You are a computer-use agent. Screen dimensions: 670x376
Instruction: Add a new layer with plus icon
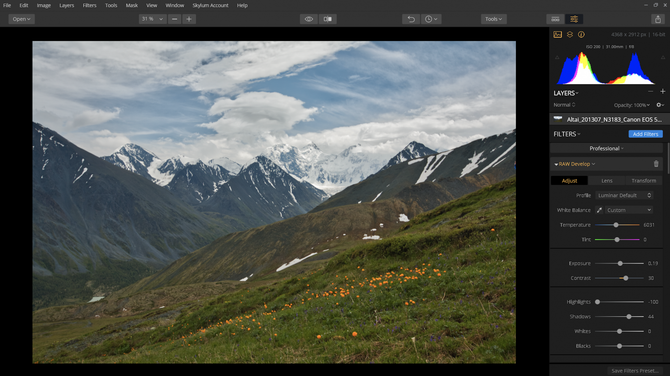662,91
